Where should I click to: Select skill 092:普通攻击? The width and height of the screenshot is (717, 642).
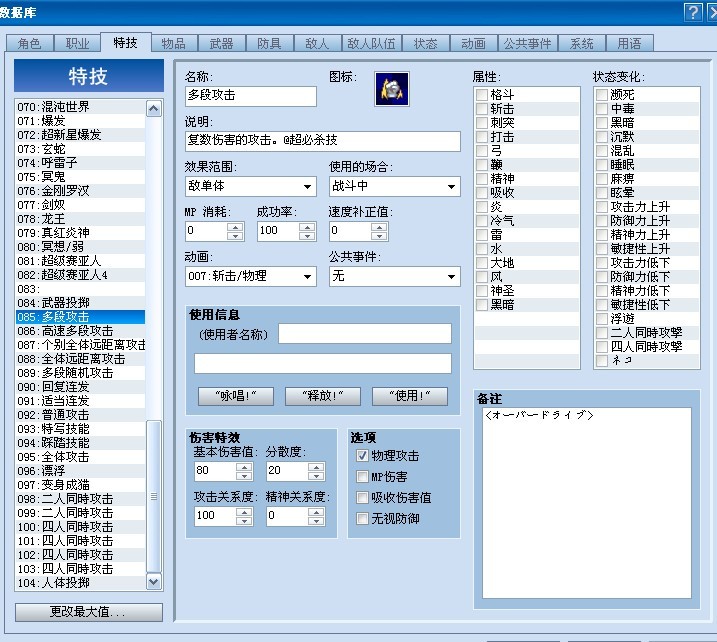coord(80,415)
